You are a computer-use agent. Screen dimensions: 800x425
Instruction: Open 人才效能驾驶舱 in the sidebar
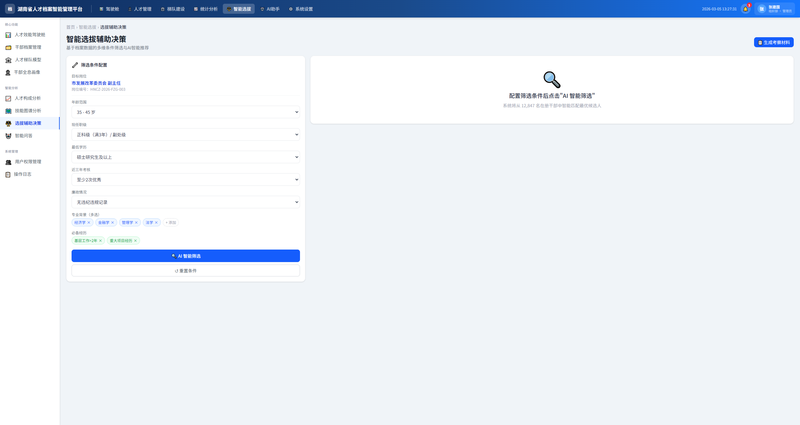(x=30, y=35)
